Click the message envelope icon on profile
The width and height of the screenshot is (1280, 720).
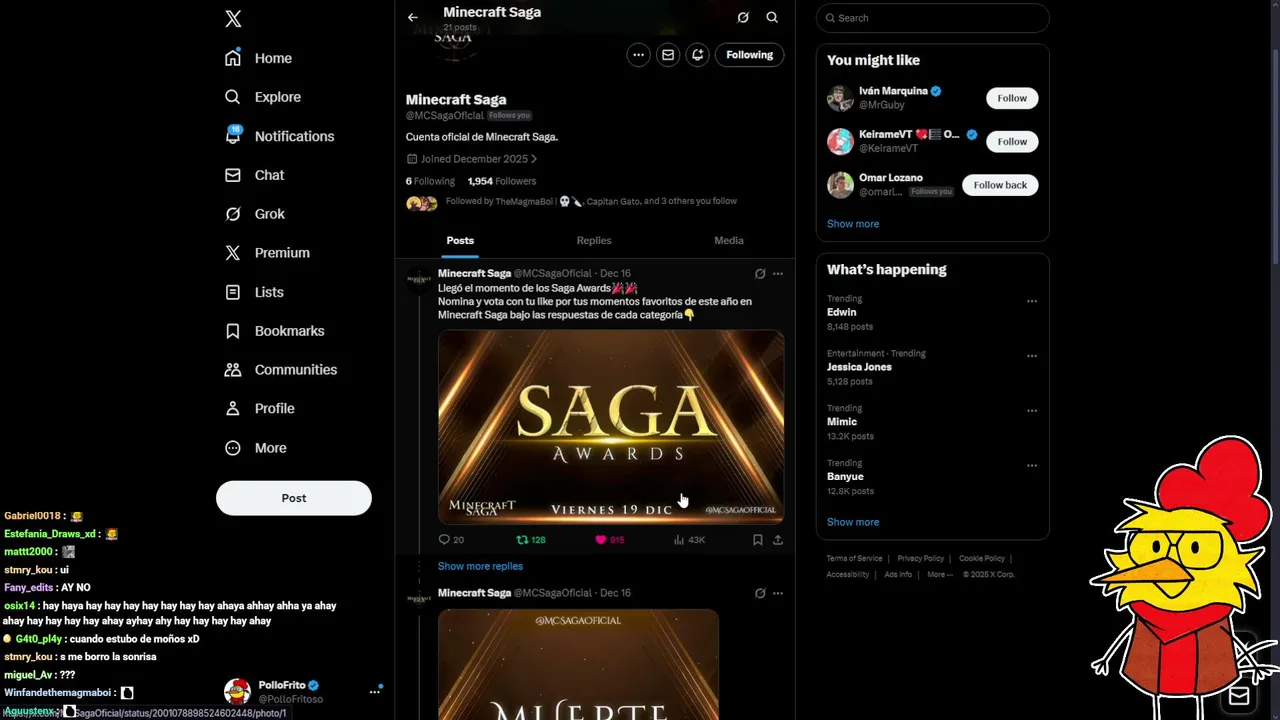pos(668,55)
